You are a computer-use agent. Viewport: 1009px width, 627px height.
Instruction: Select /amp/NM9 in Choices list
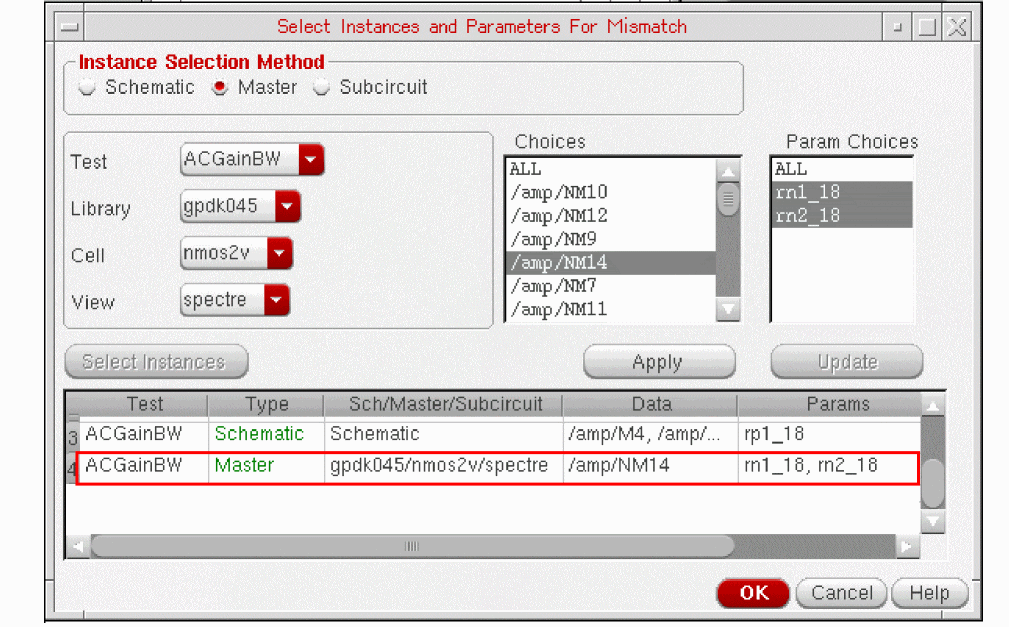[x=611, y=239]
